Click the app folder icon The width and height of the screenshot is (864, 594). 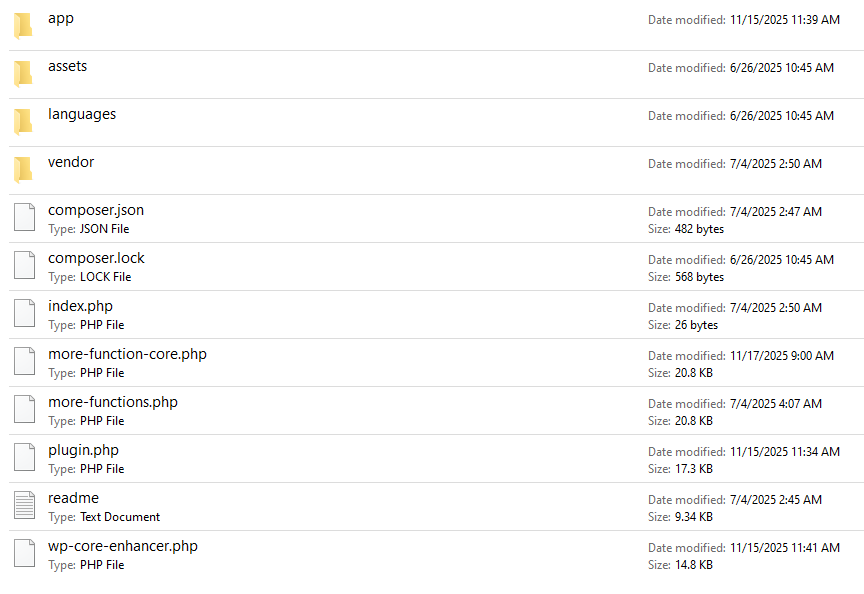click(23, 25)
